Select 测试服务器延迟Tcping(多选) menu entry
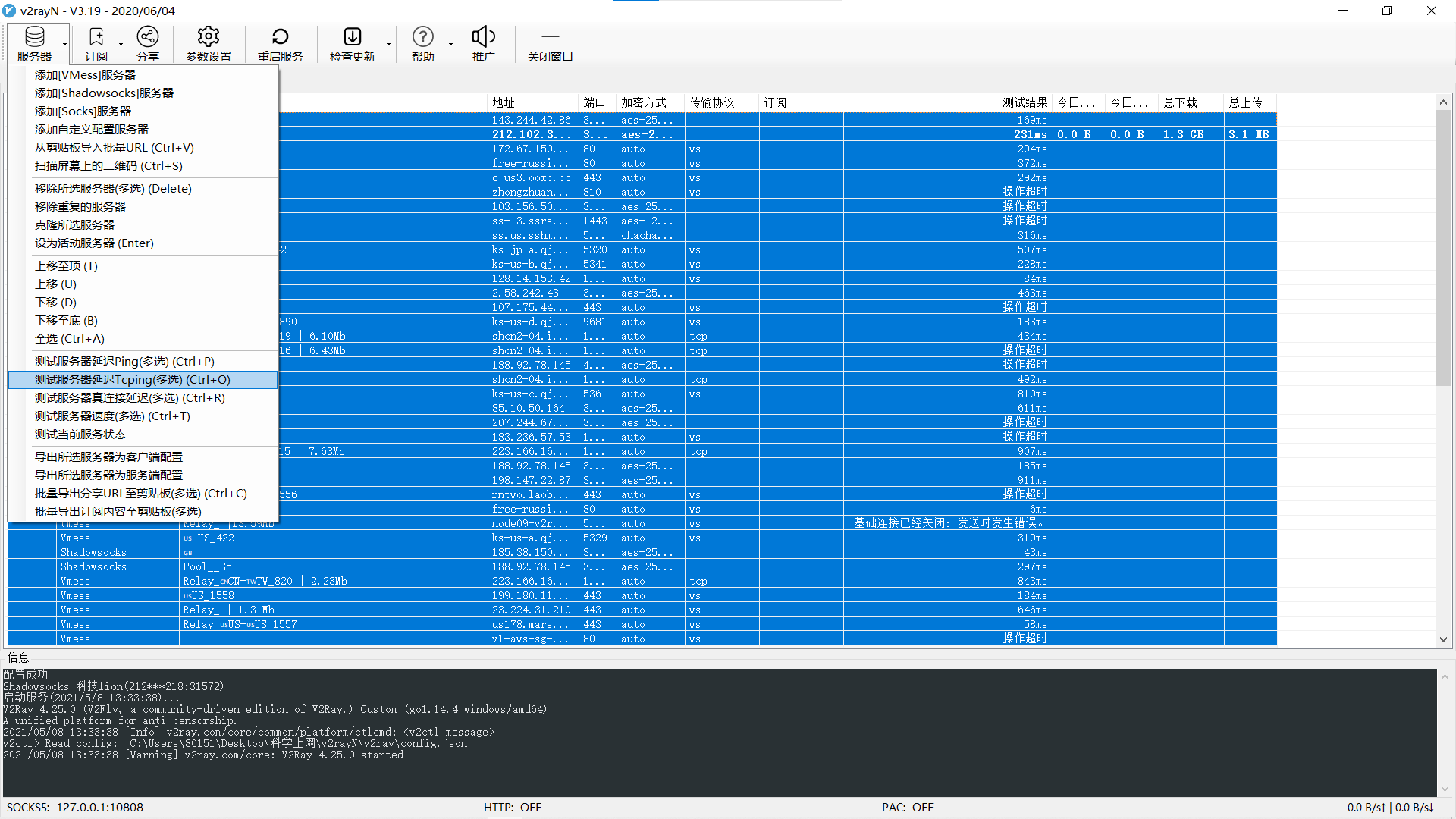This screenshot has width=1456, height=819. pos(143,379)
